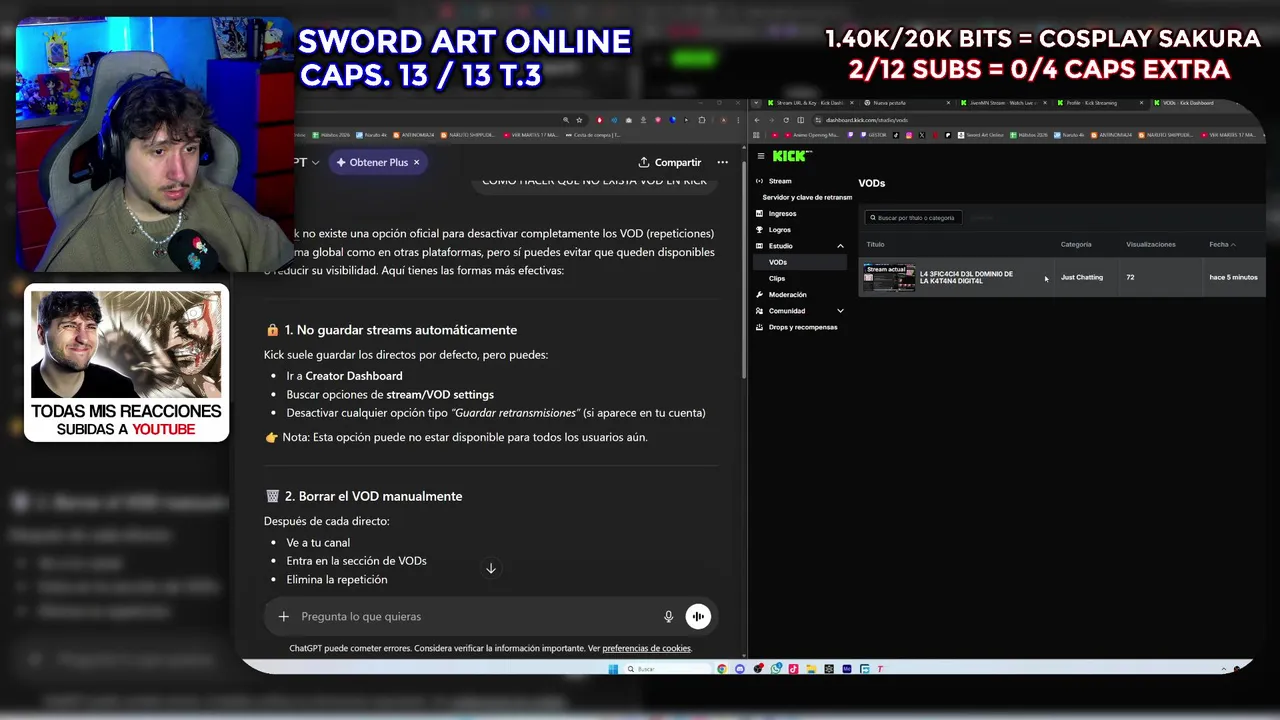Click the plus attach icon in ChatGPT
The height and width of the screenshot is (720, 1280).
(x=284, y=617)
